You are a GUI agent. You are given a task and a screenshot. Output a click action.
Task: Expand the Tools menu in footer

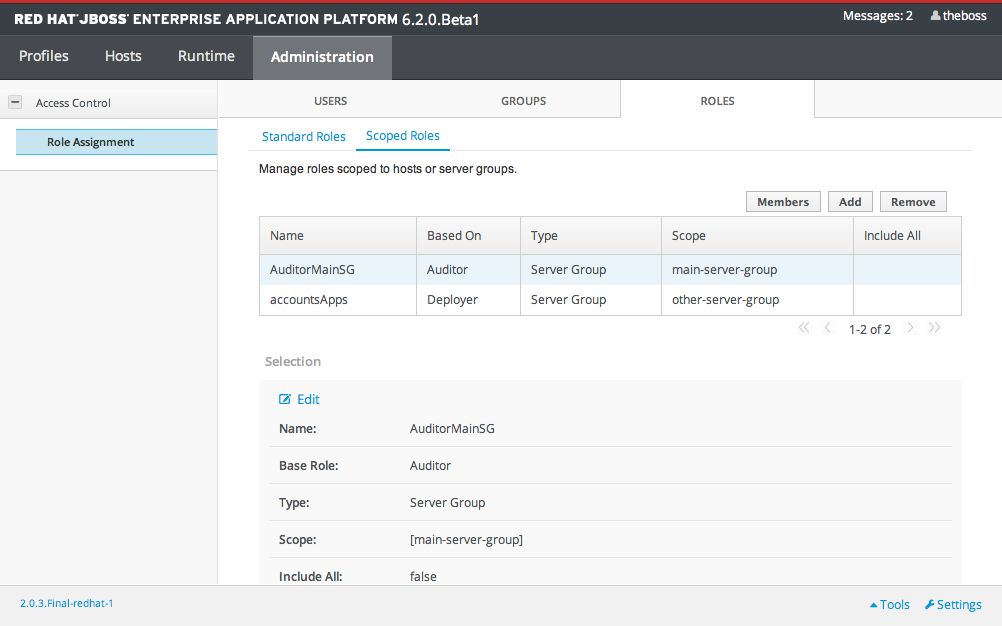point(889,605)
